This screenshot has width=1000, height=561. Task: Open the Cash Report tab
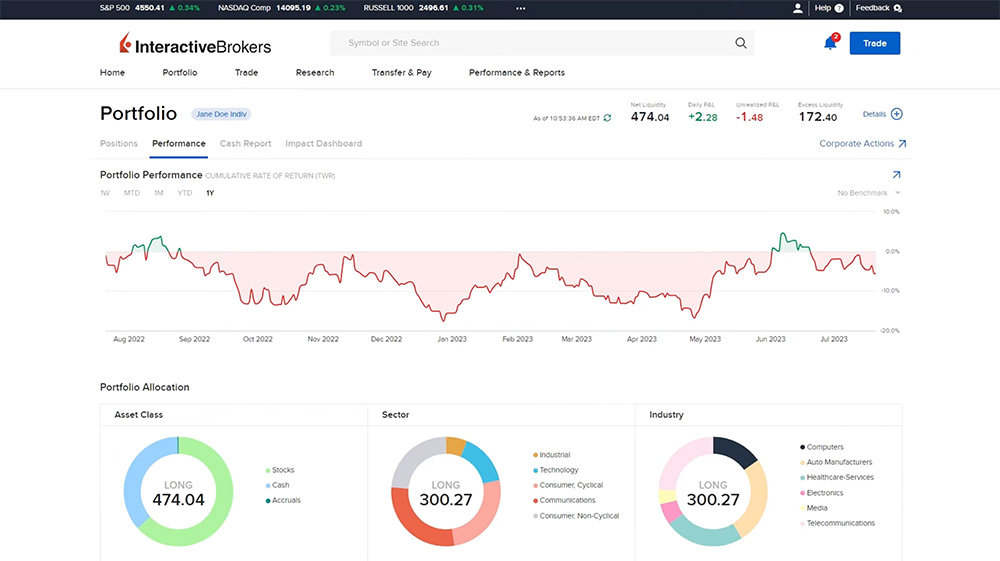point(245,144)
